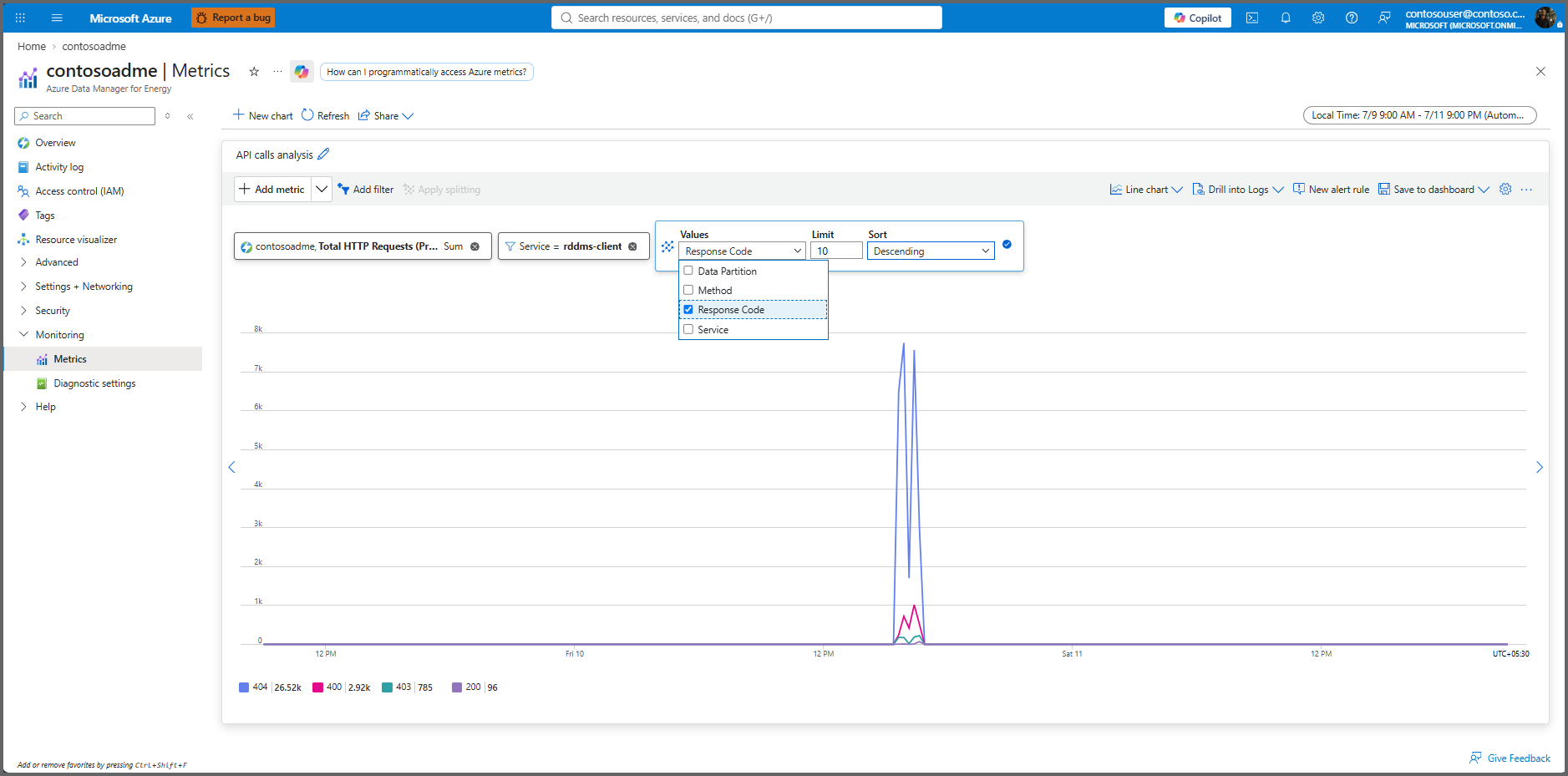The image size is (1568, 776).
Task: Confirm the splitting with the blue checkmark
Action: coord(1007,245)
